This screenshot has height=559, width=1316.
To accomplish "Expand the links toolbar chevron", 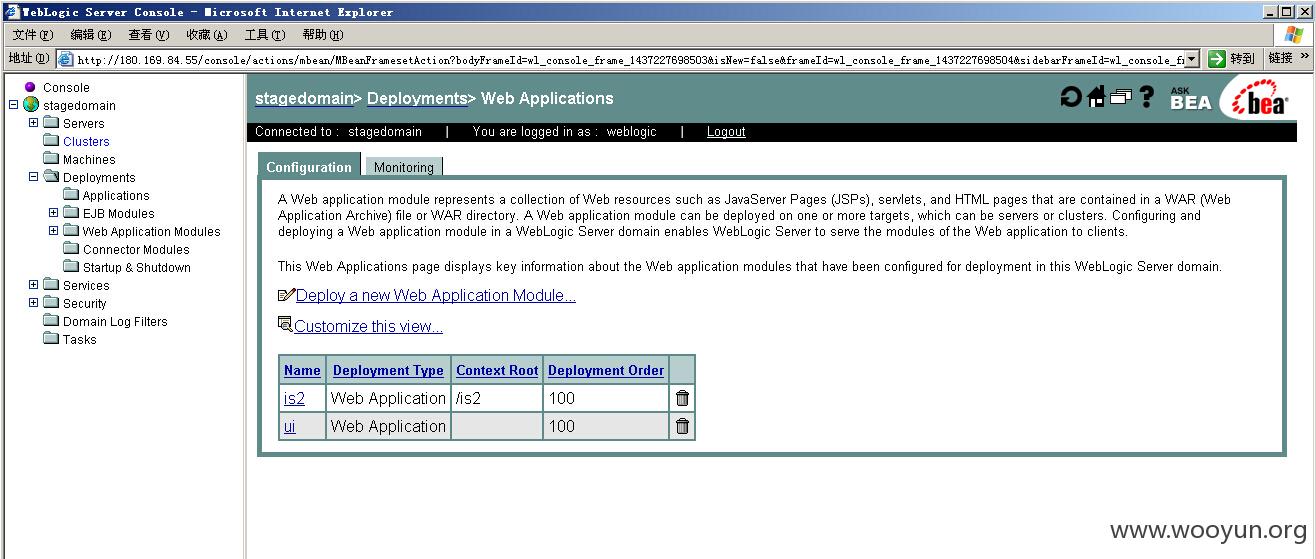I will coord(1304,58).
